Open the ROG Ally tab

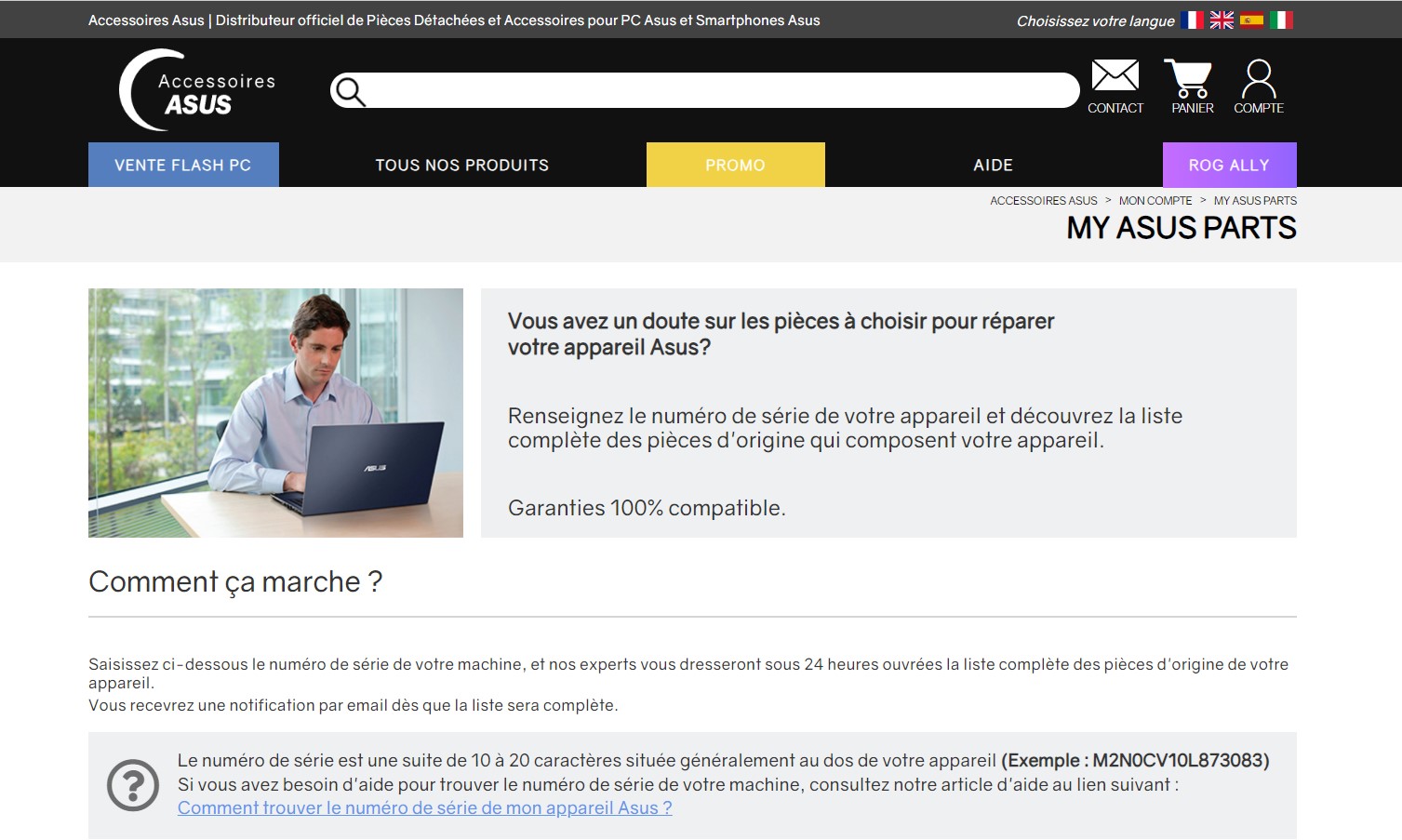(1229, 165)
